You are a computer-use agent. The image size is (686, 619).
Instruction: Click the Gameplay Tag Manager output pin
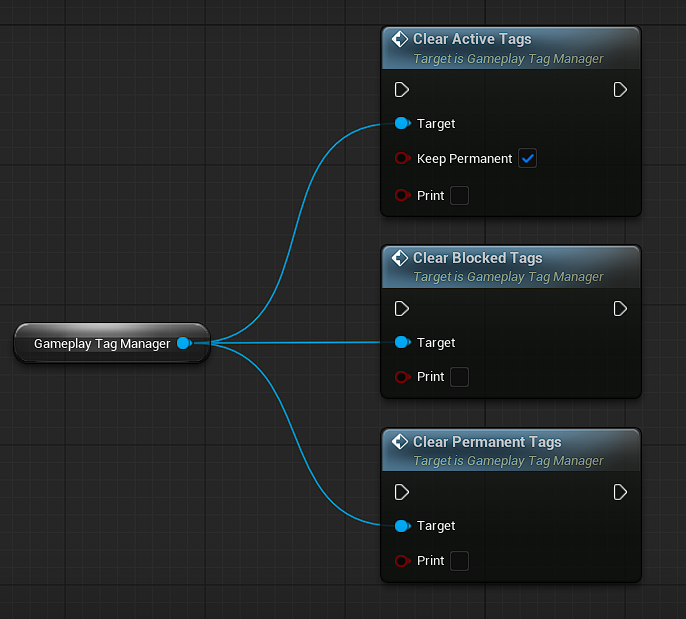pos(184,343)
